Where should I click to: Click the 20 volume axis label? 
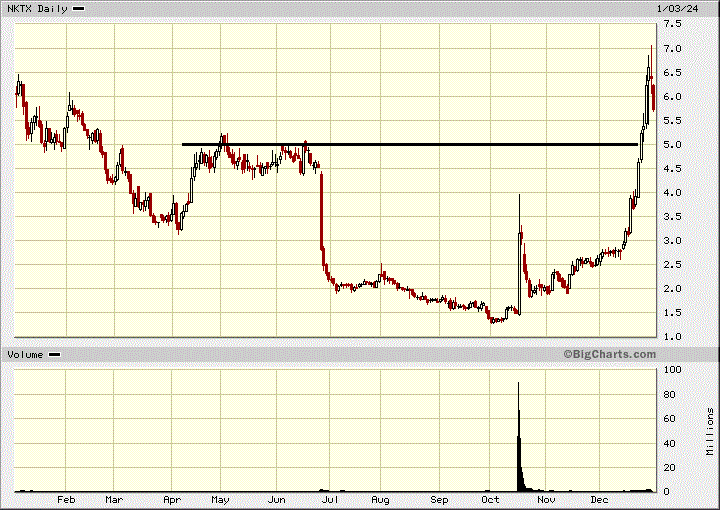(x=669, y=468)
